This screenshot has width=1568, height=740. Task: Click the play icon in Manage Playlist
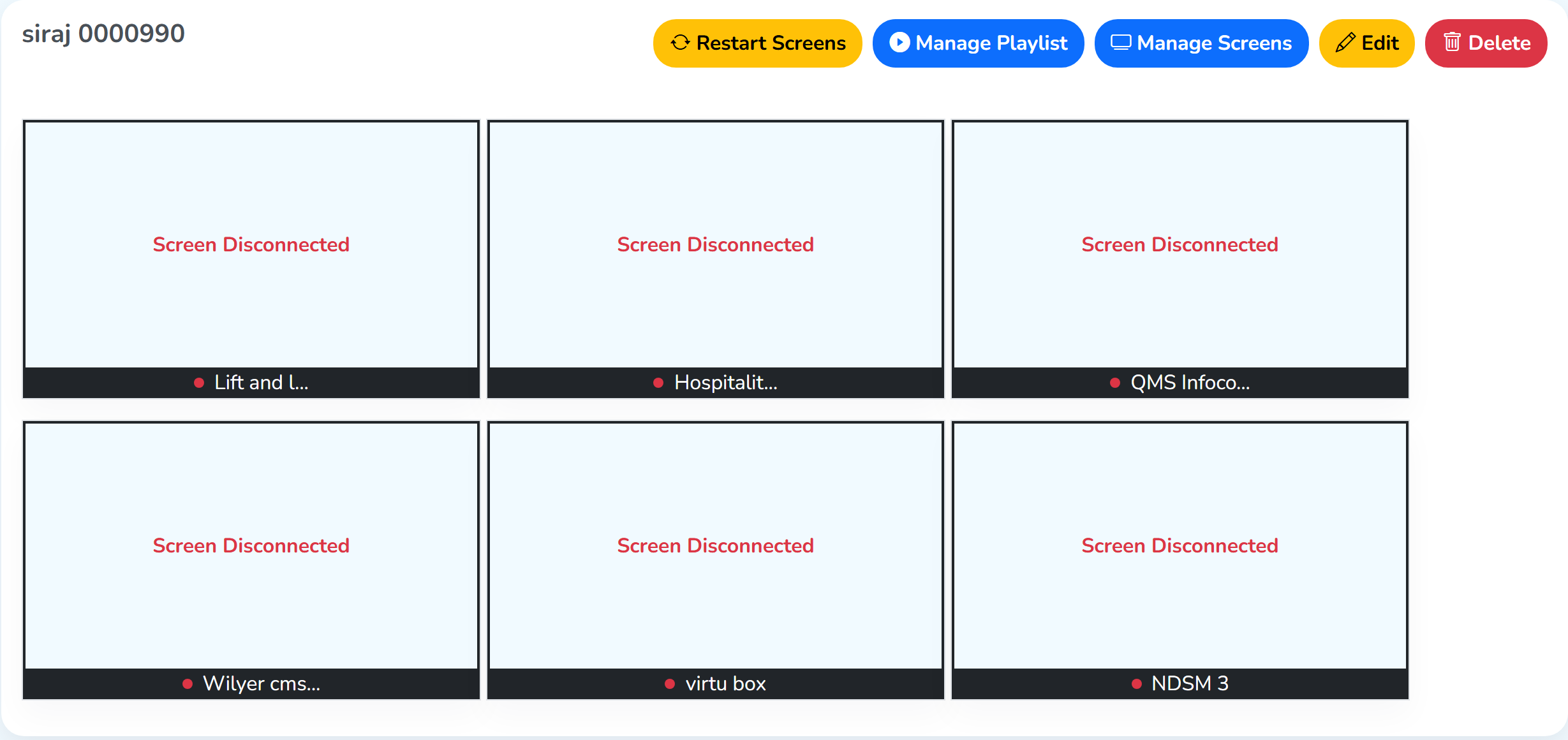tap(899, 42)
